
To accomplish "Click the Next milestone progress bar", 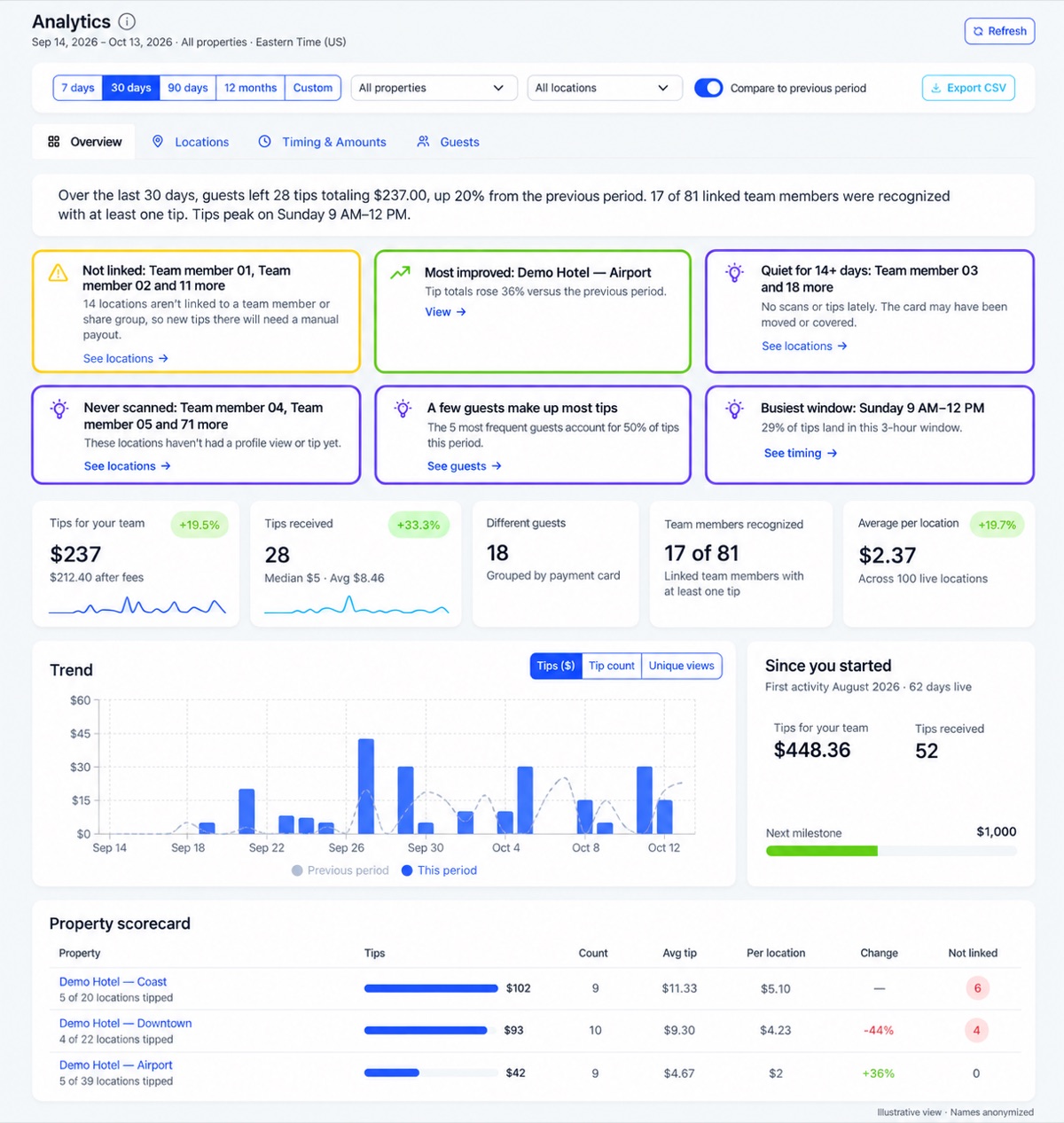I will tap(891, 851).
